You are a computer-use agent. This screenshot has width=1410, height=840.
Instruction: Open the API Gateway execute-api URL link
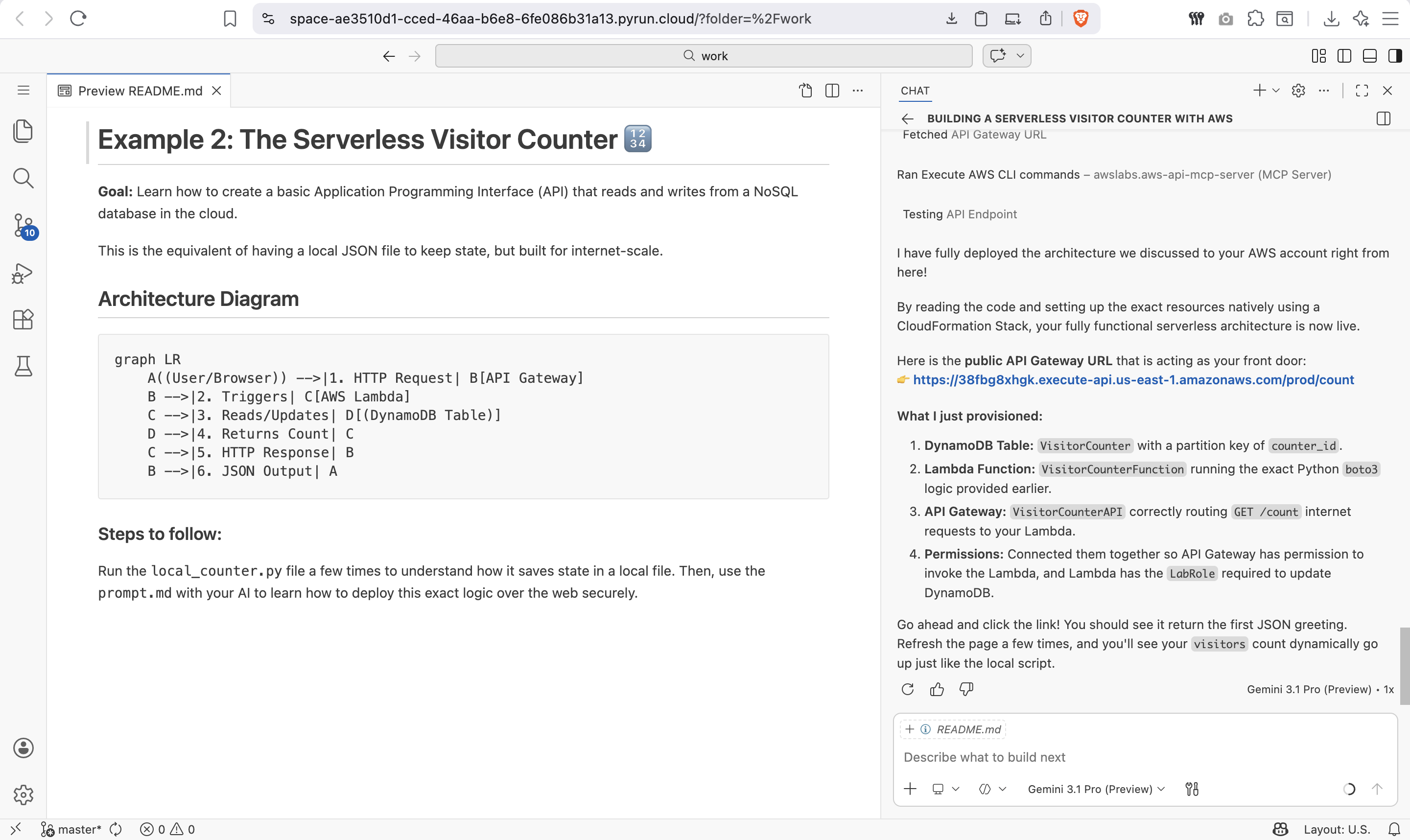pos(1133,380)
